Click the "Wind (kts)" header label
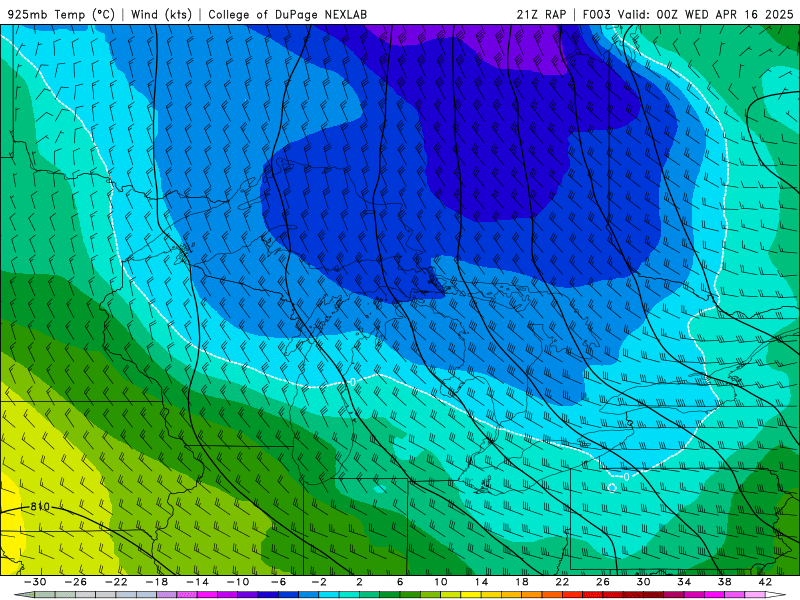The width and height of the screenshot is (800, 600). pyautogui.click(x=161, y=14)
